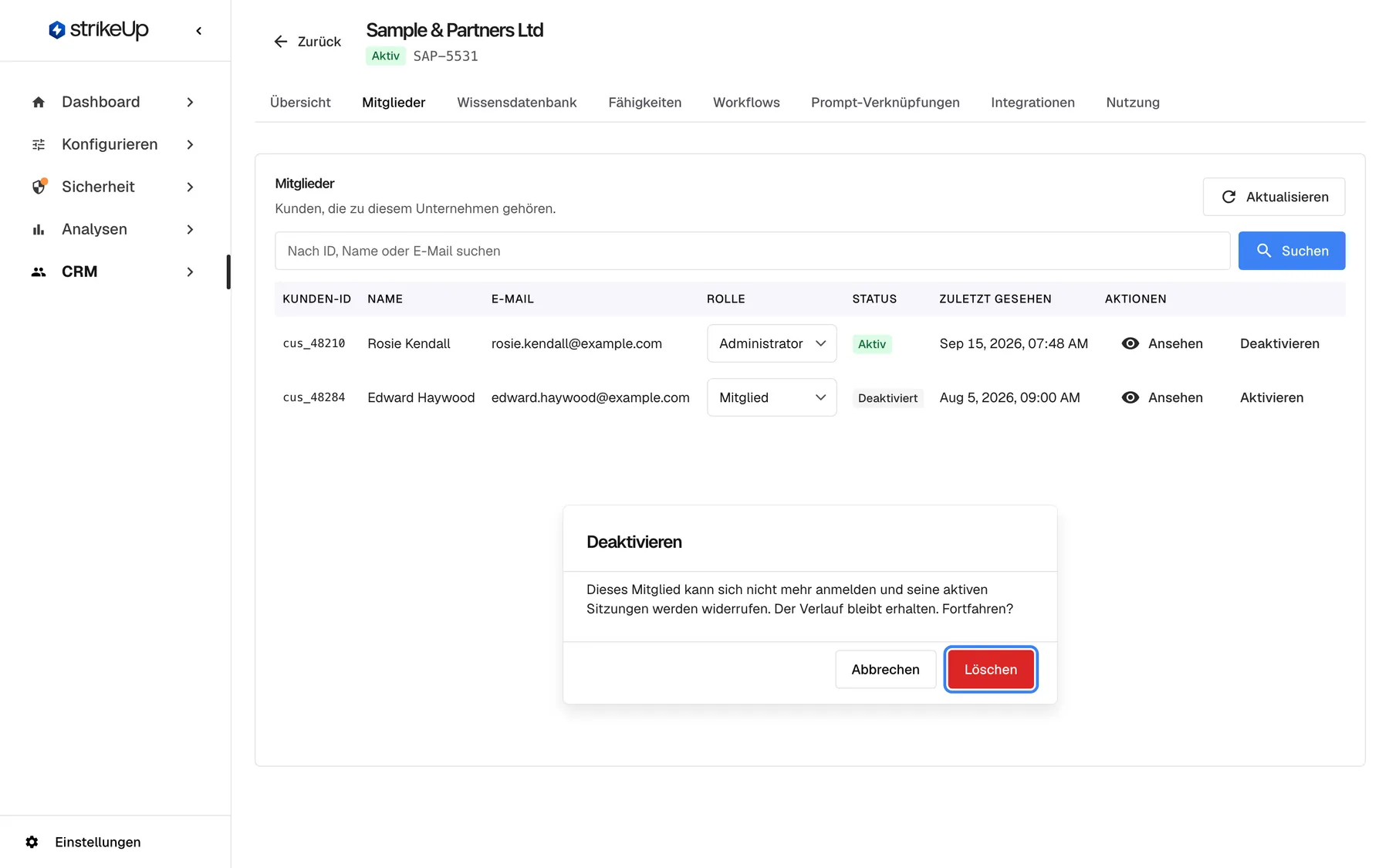
Task: Click the Analysen bar chart icon
Action: point(39,229)
